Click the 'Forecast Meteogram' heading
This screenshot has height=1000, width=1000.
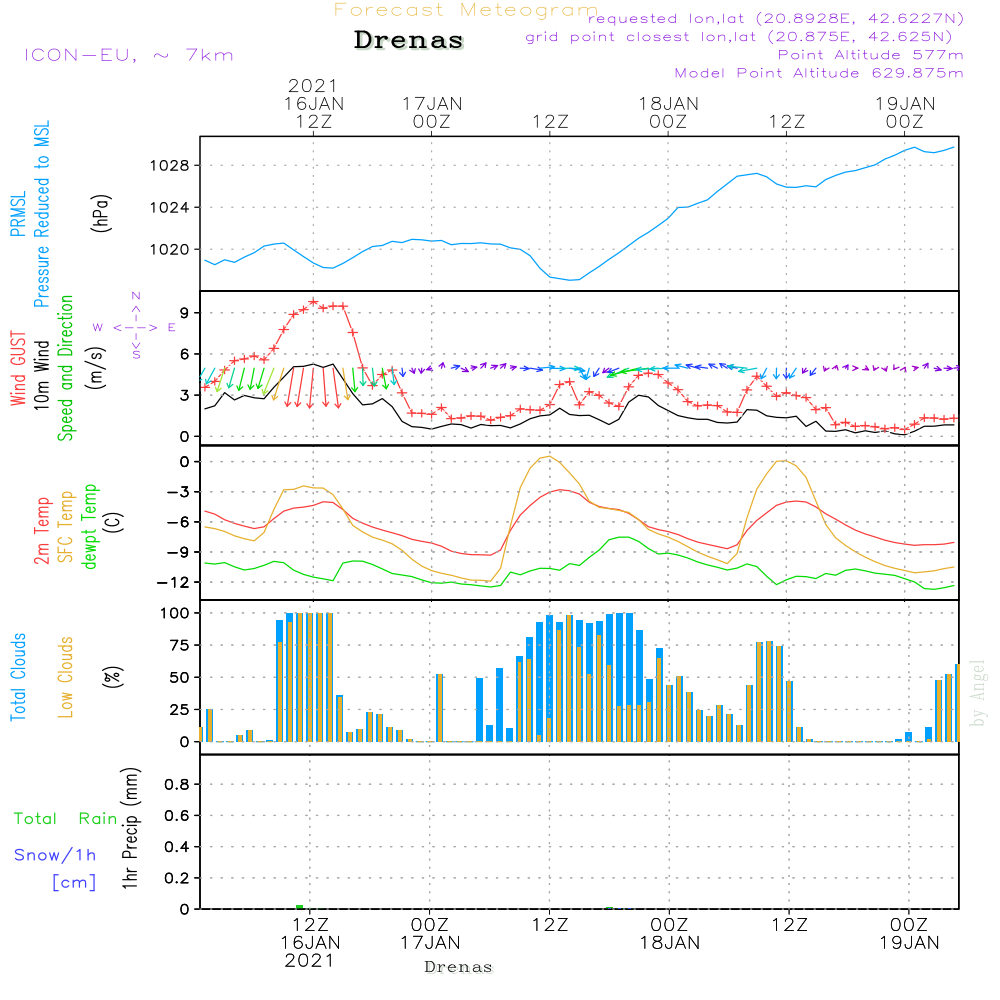(x=466, y=10)
